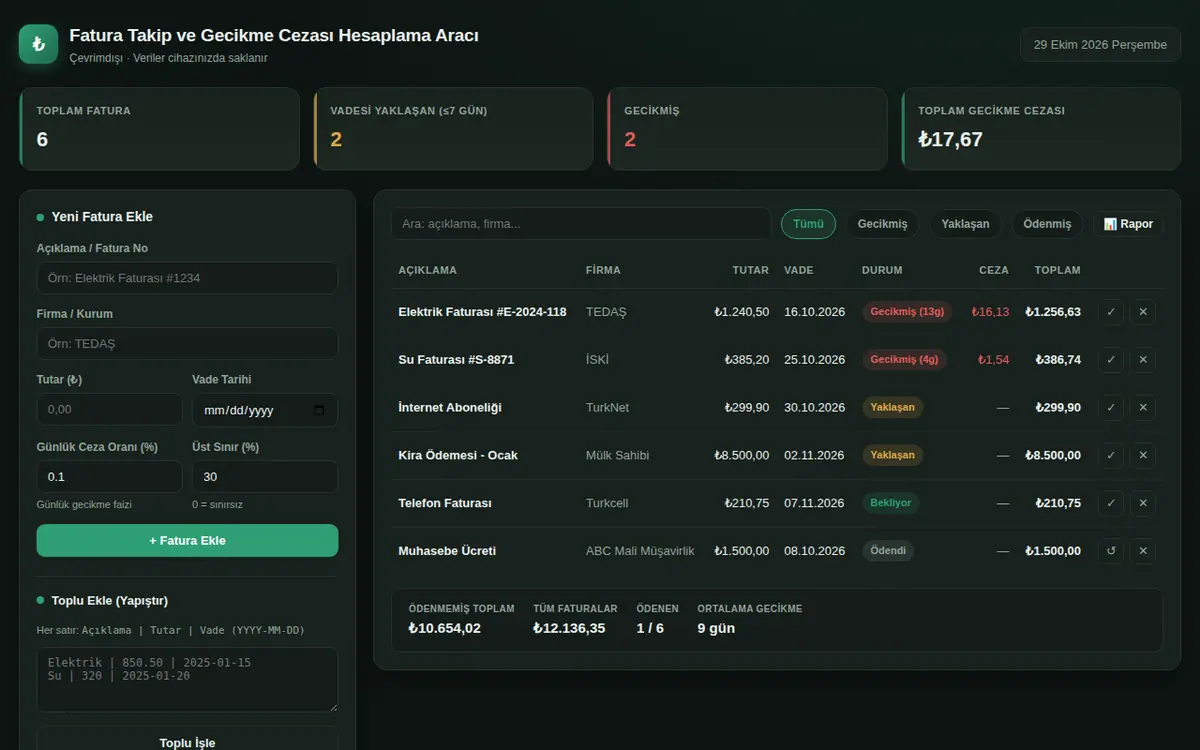
Task: Filter list by Gecikmiş invoices
Action: pyautogui.click(x=883, y=224)
